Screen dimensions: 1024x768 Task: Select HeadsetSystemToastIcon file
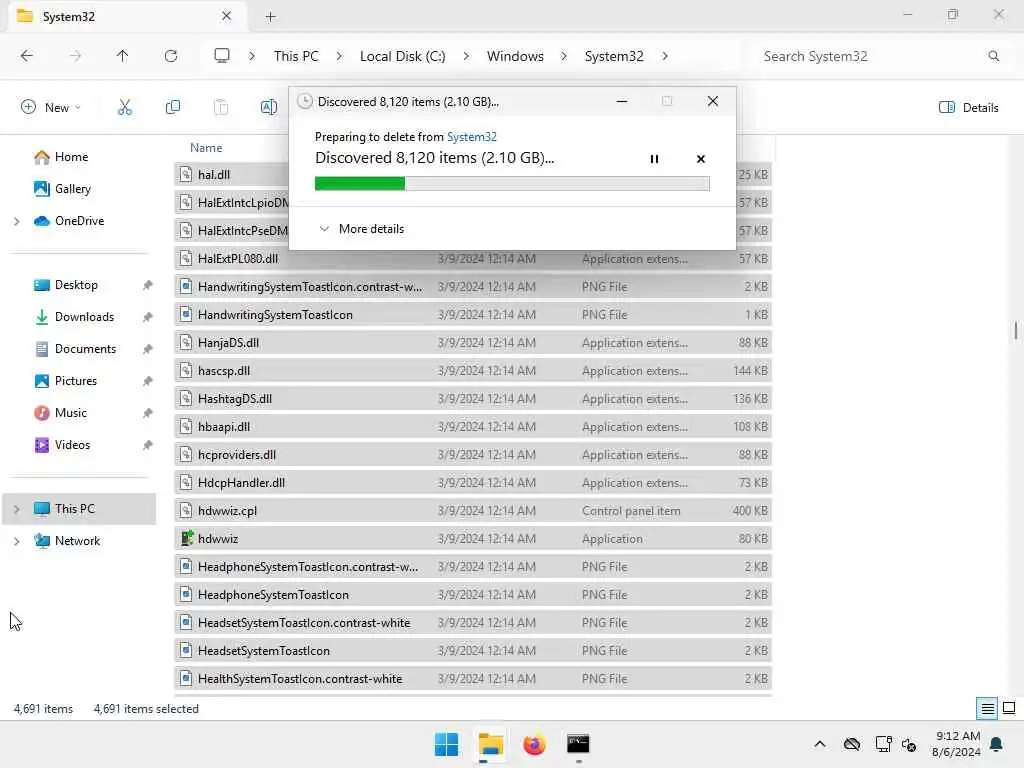pos(473,650)
